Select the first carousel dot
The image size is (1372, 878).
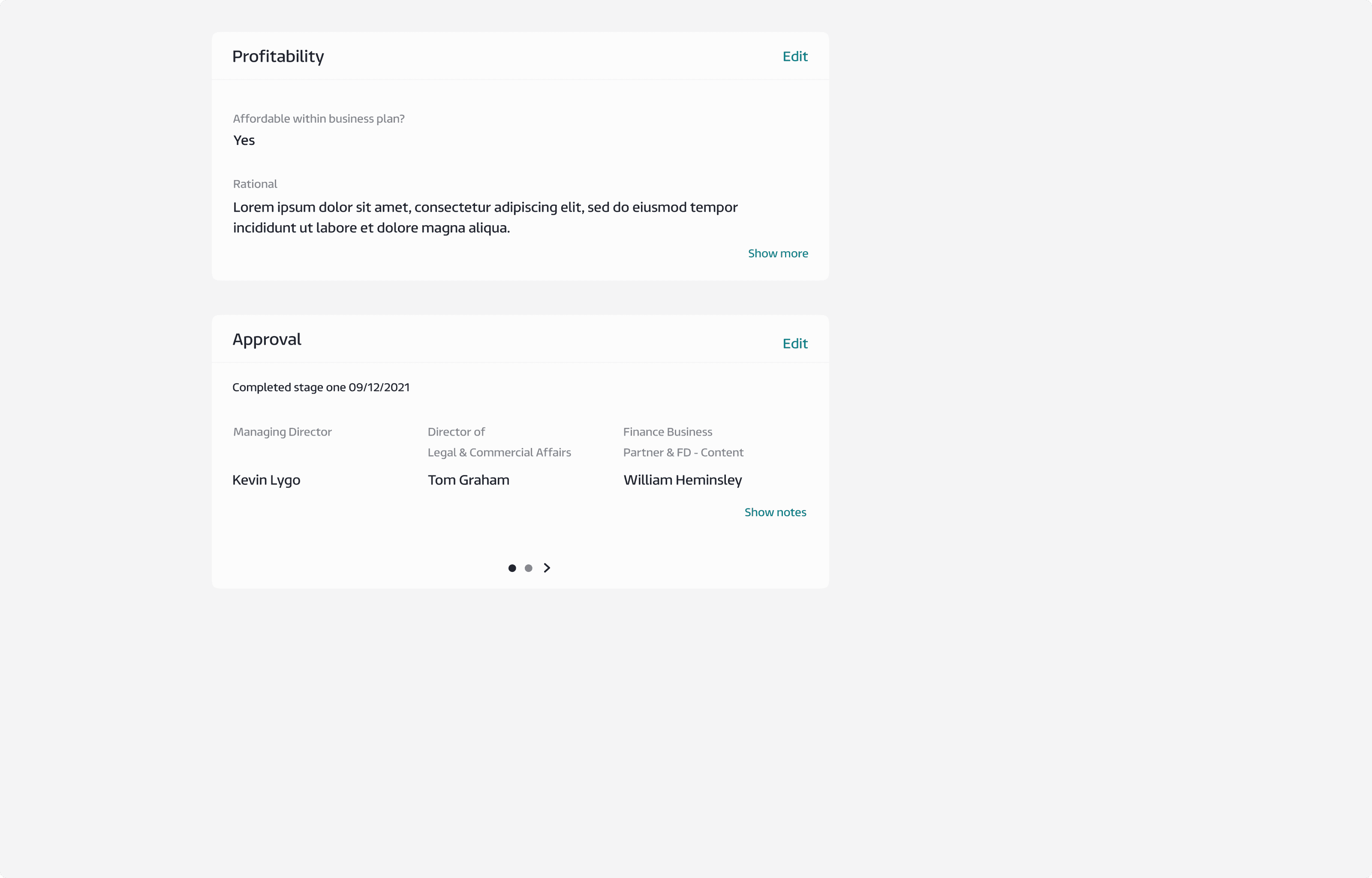coord(512,568)
